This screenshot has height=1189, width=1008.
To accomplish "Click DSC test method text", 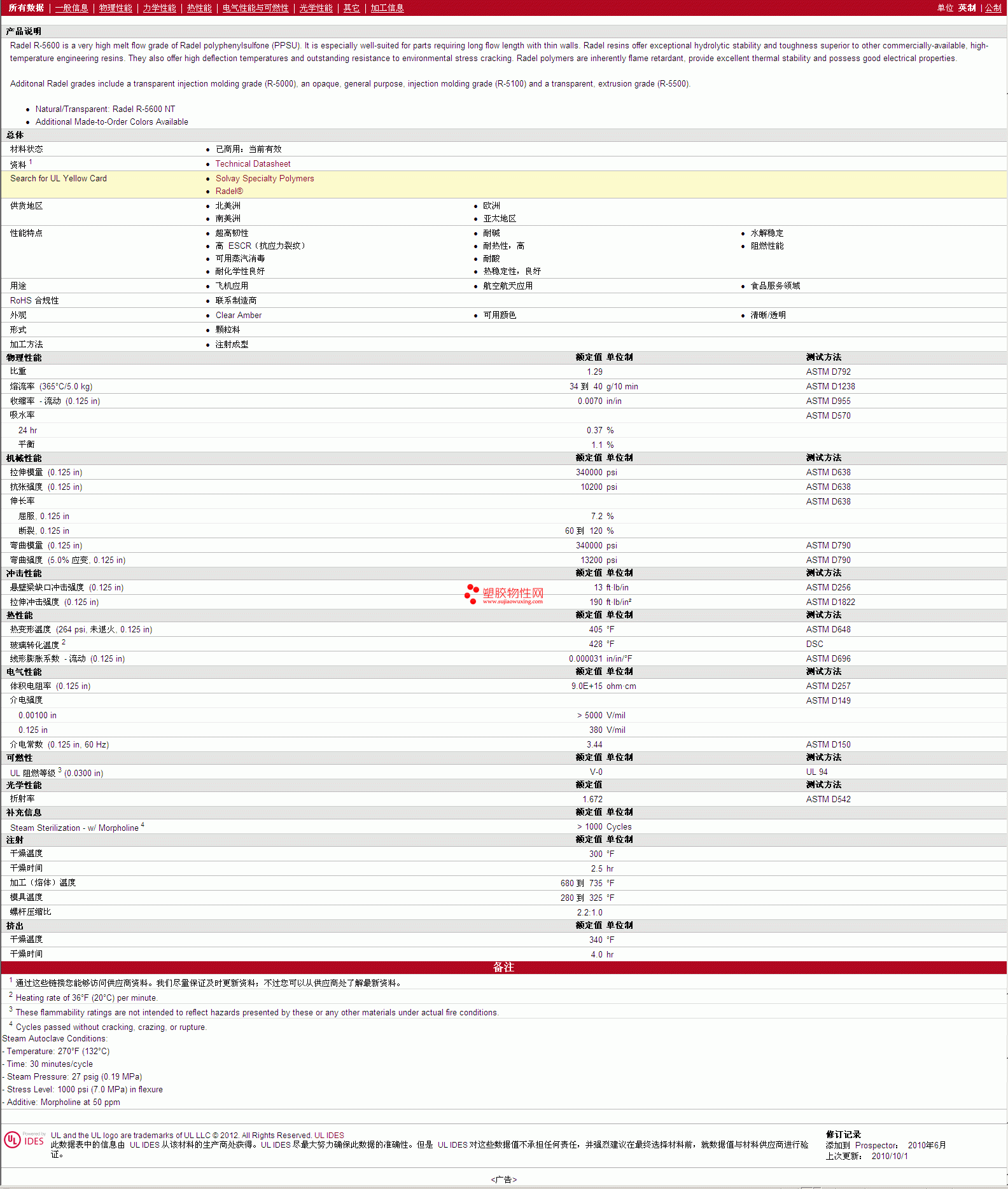I will (815, 644).
